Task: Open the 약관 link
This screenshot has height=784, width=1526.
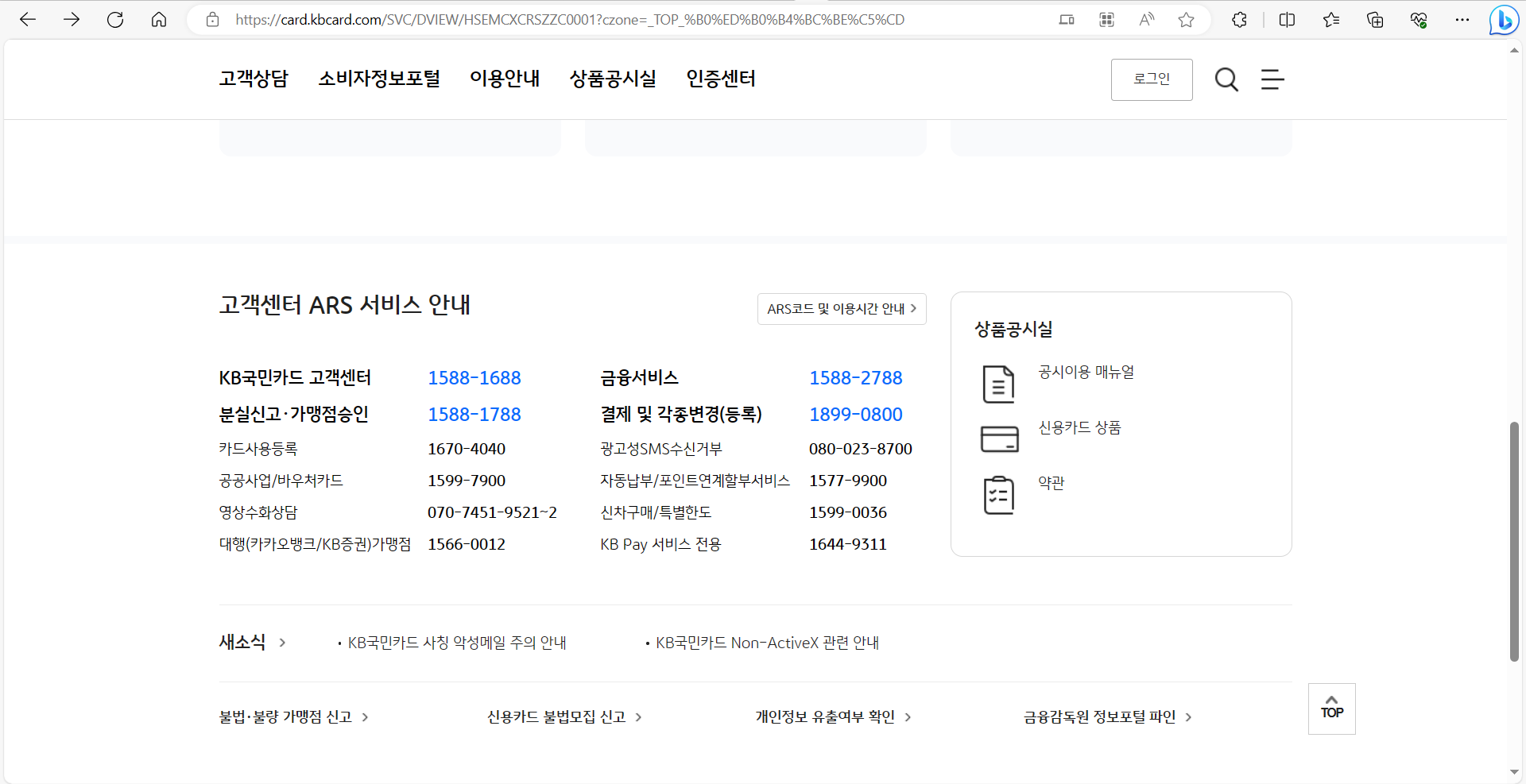Action: (x=1051, y=482)
